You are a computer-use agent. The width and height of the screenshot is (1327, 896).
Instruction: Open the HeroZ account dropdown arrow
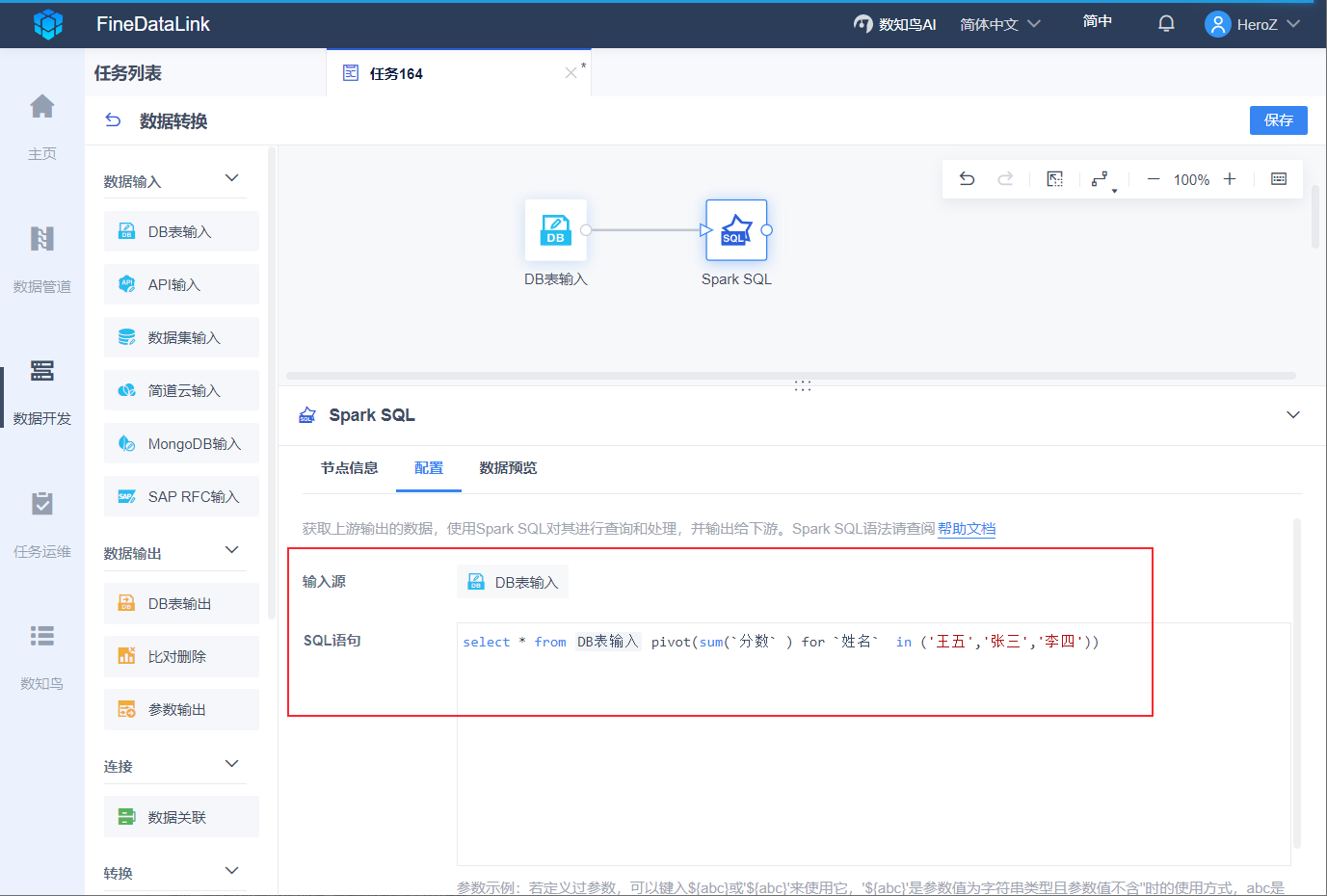(x=1293, y=24)
